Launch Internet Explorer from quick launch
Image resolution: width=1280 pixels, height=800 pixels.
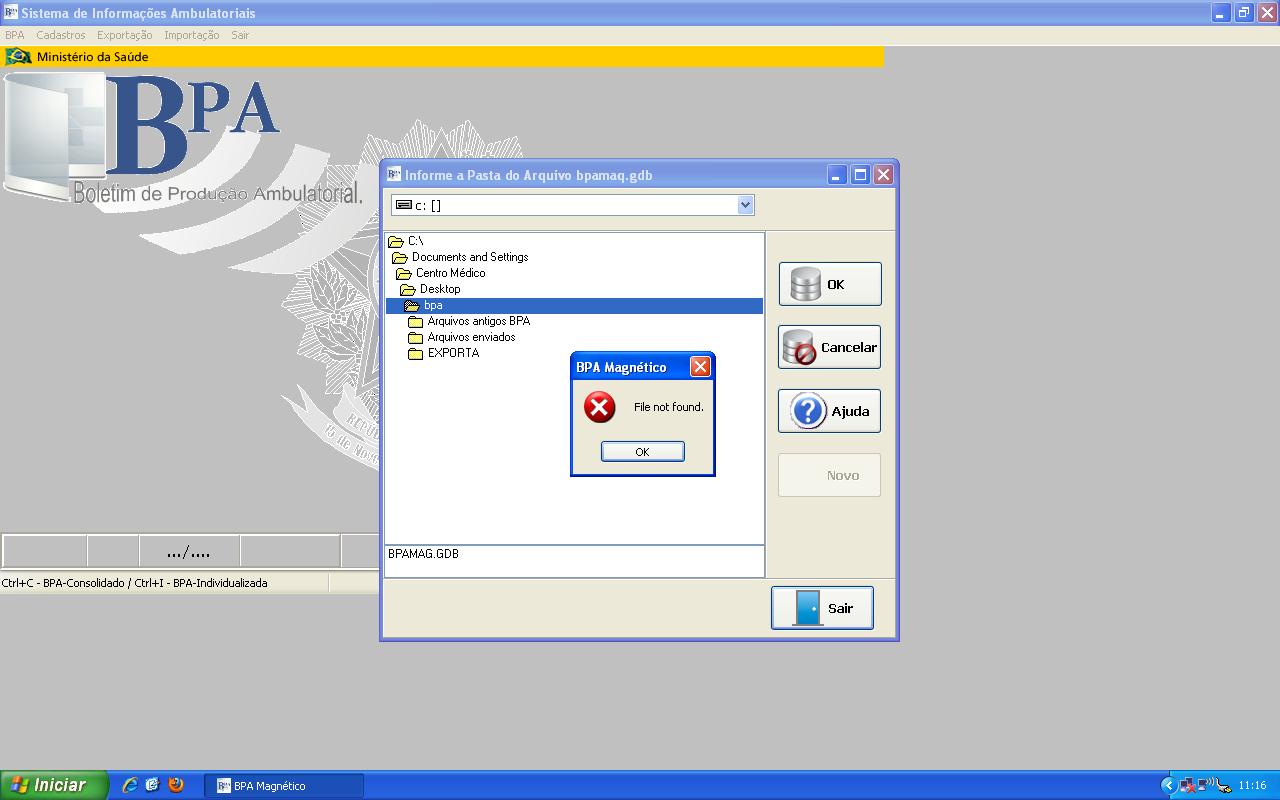(129, 785)
